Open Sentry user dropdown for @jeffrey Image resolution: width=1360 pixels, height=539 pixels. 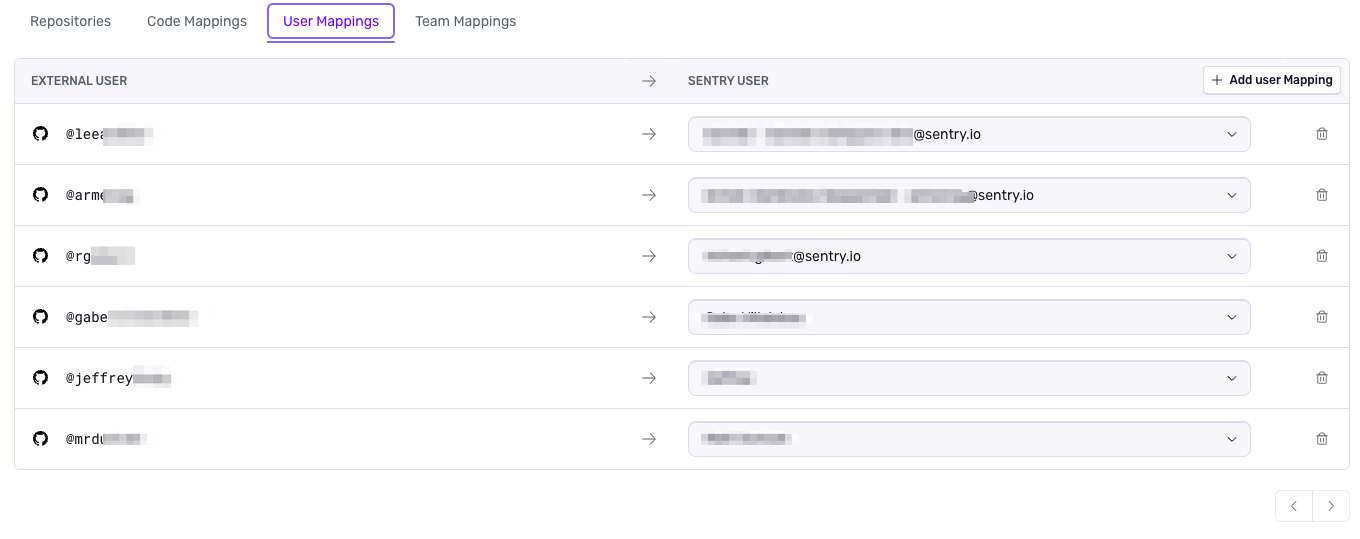coord(969,378)
